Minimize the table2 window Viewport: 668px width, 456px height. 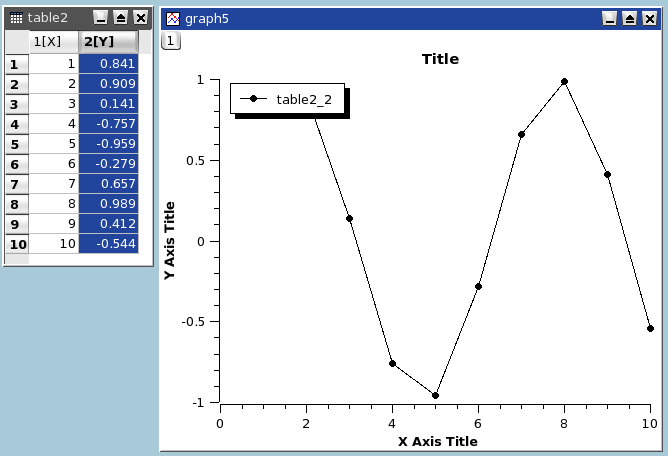[101, 18]
